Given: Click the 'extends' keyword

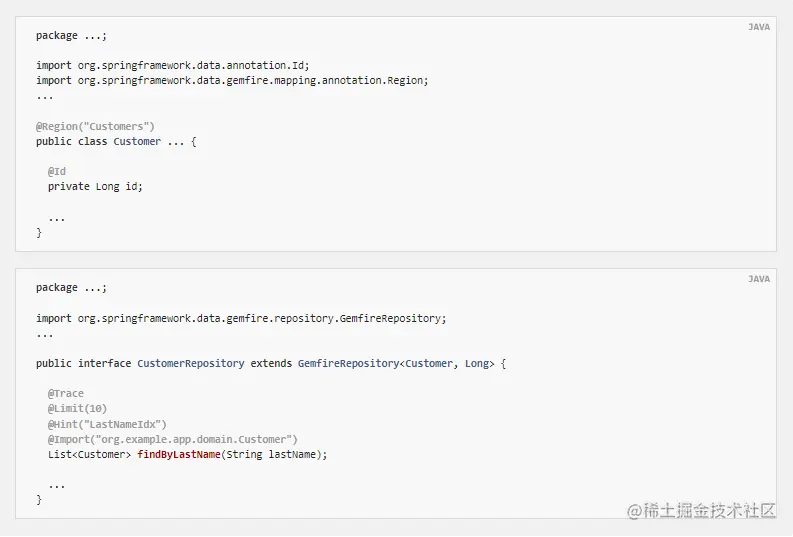Looking at the screenshot, I should (x=271, y=364).
